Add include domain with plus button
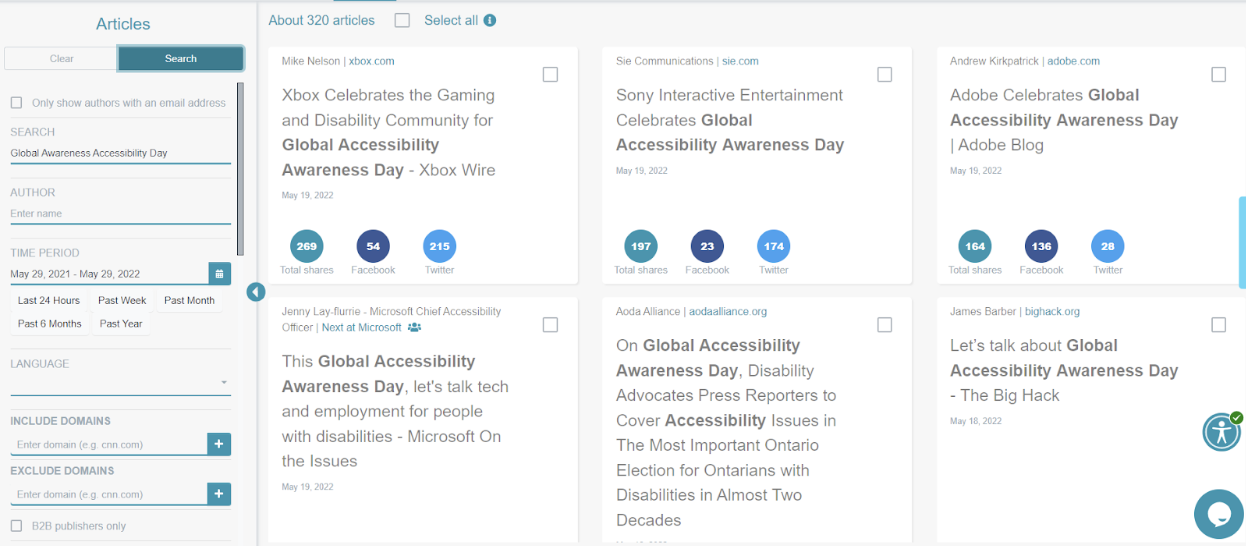Image resolution: width=1246 pixels, height=546 pixels. 220,444
